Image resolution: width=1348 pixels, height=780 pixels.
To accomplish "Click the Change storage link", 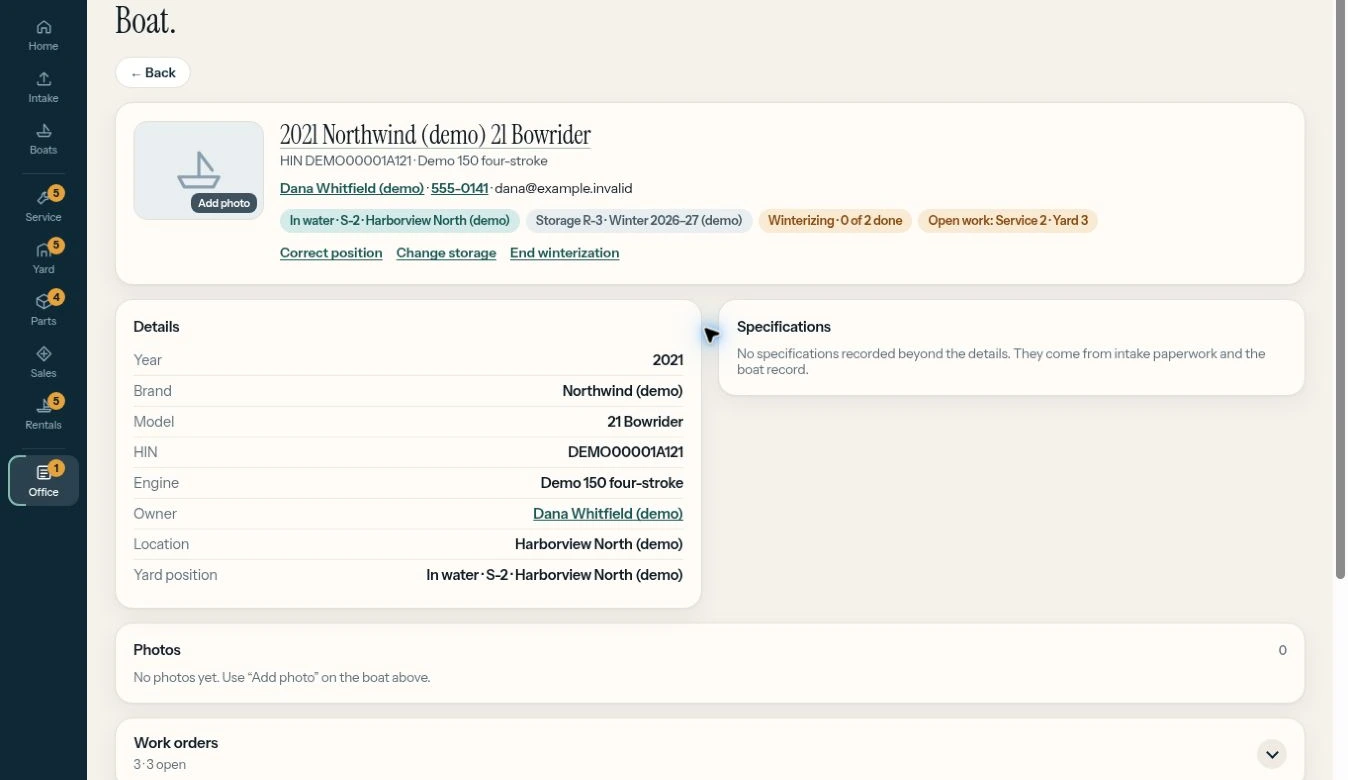I will (446, 253).
